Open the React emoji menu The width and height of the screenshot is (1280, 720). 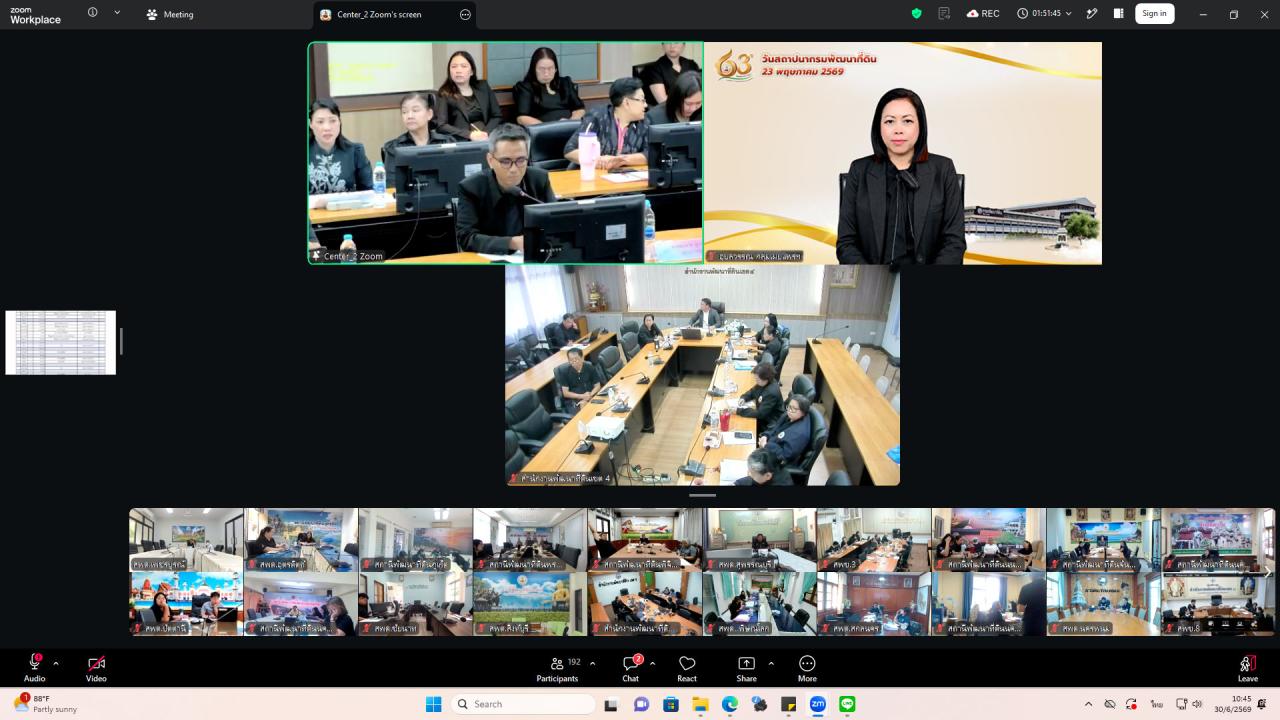687,669
